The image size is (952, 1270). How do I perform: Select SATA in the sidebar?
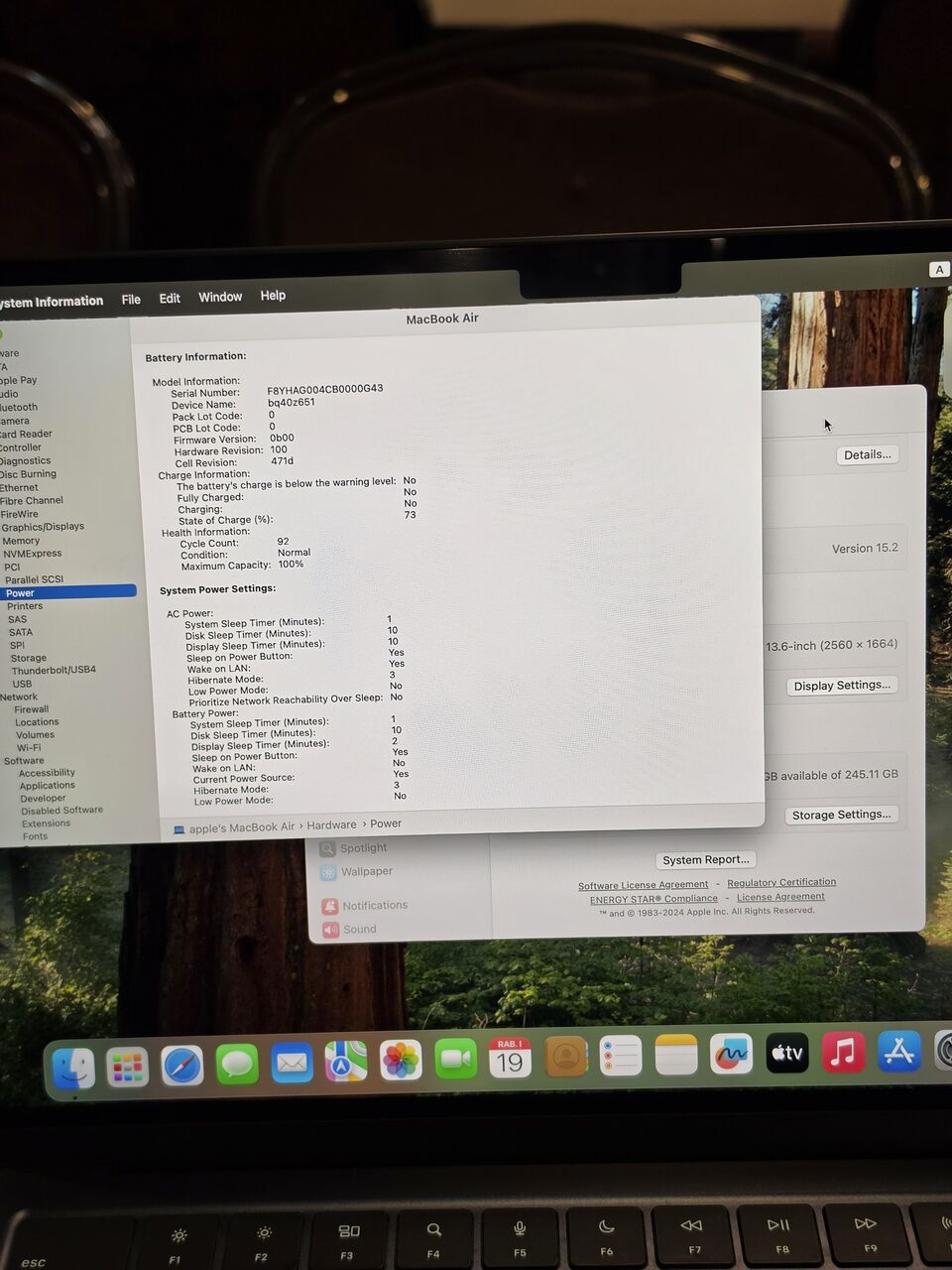(x=21, y=632)
